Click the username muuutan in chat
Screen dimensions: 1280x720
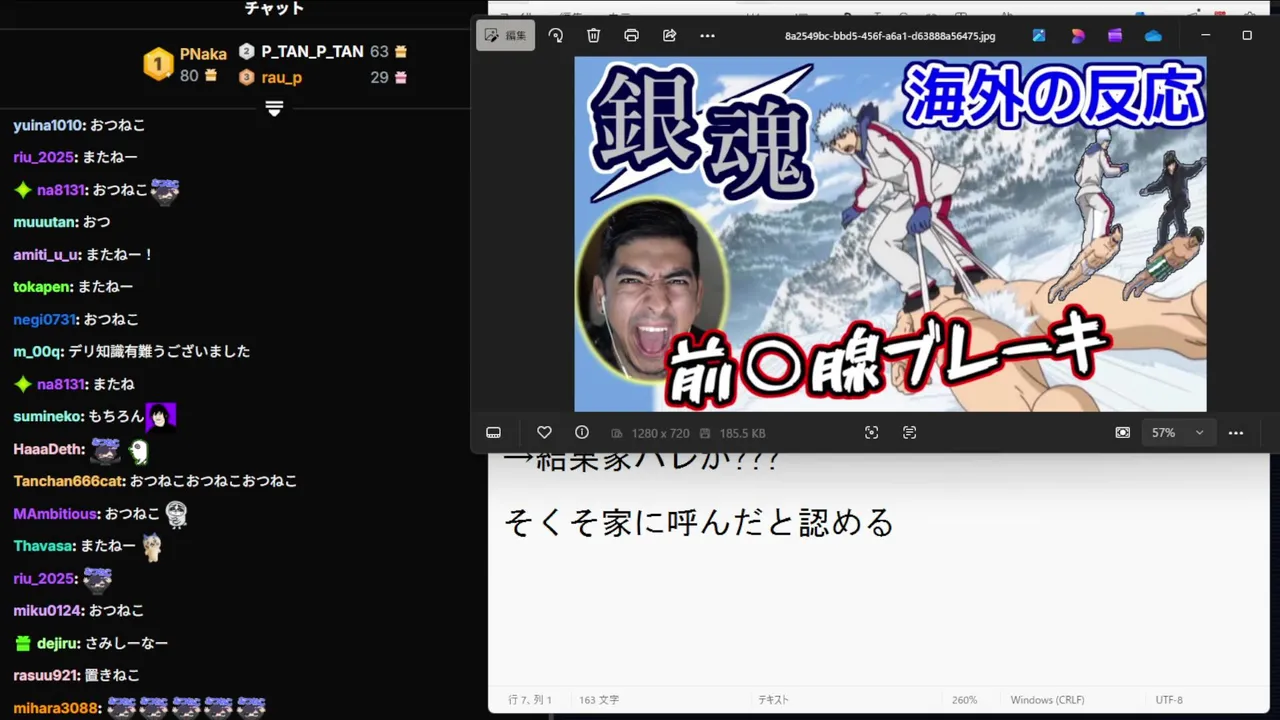tap(44, 222)
